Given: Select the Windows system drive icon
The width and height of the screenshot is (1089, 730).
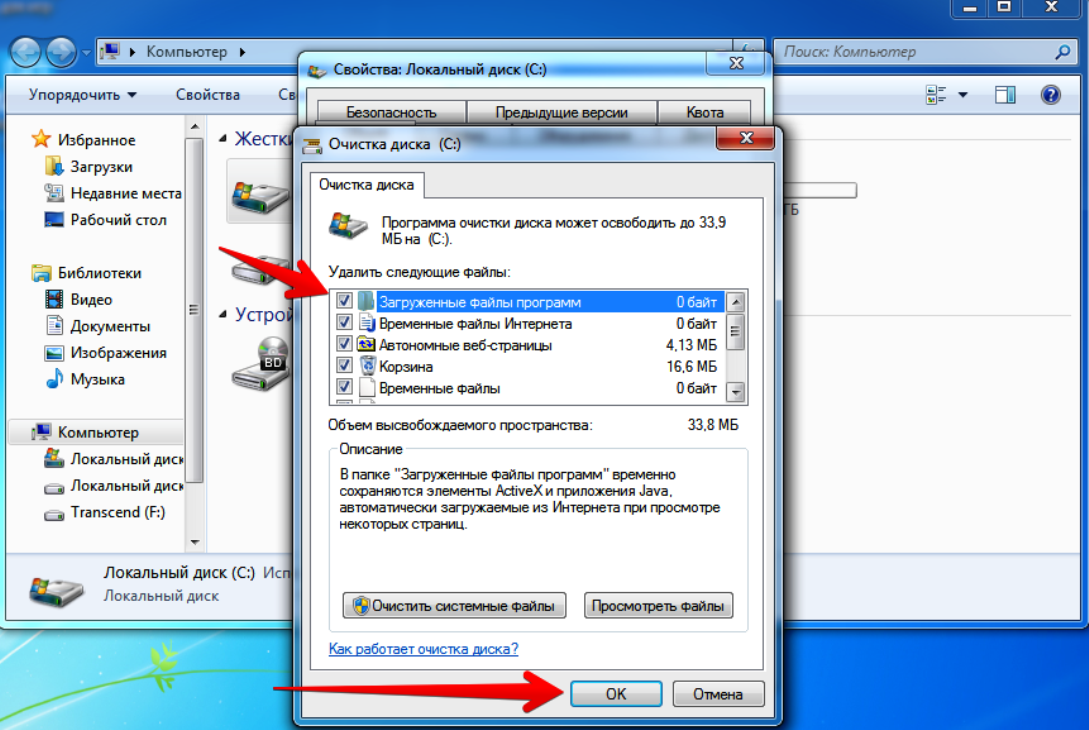Looking at the screenshot, I should (x=260, y=197).
